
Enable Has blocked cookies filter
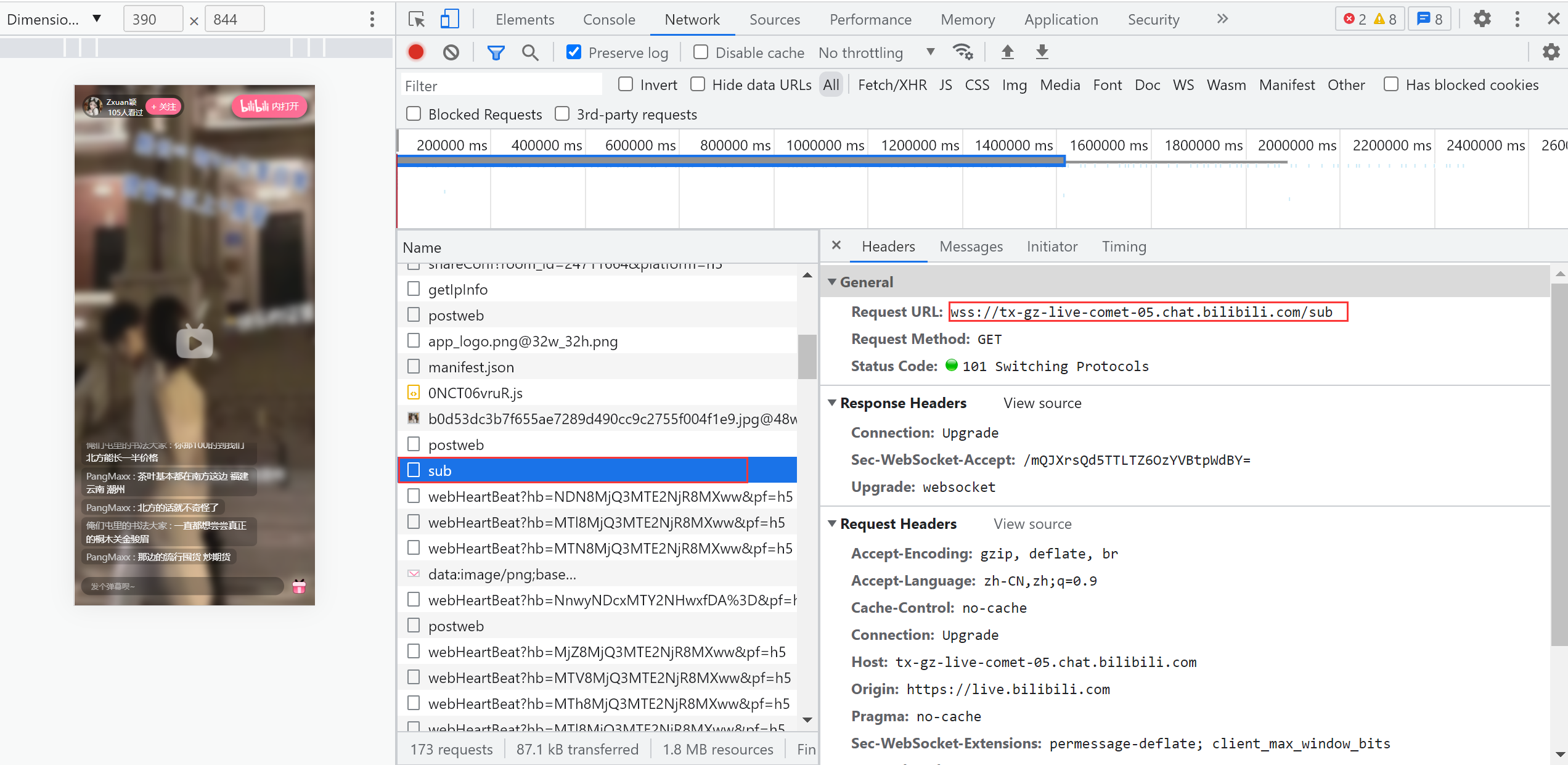point(1391,84)
